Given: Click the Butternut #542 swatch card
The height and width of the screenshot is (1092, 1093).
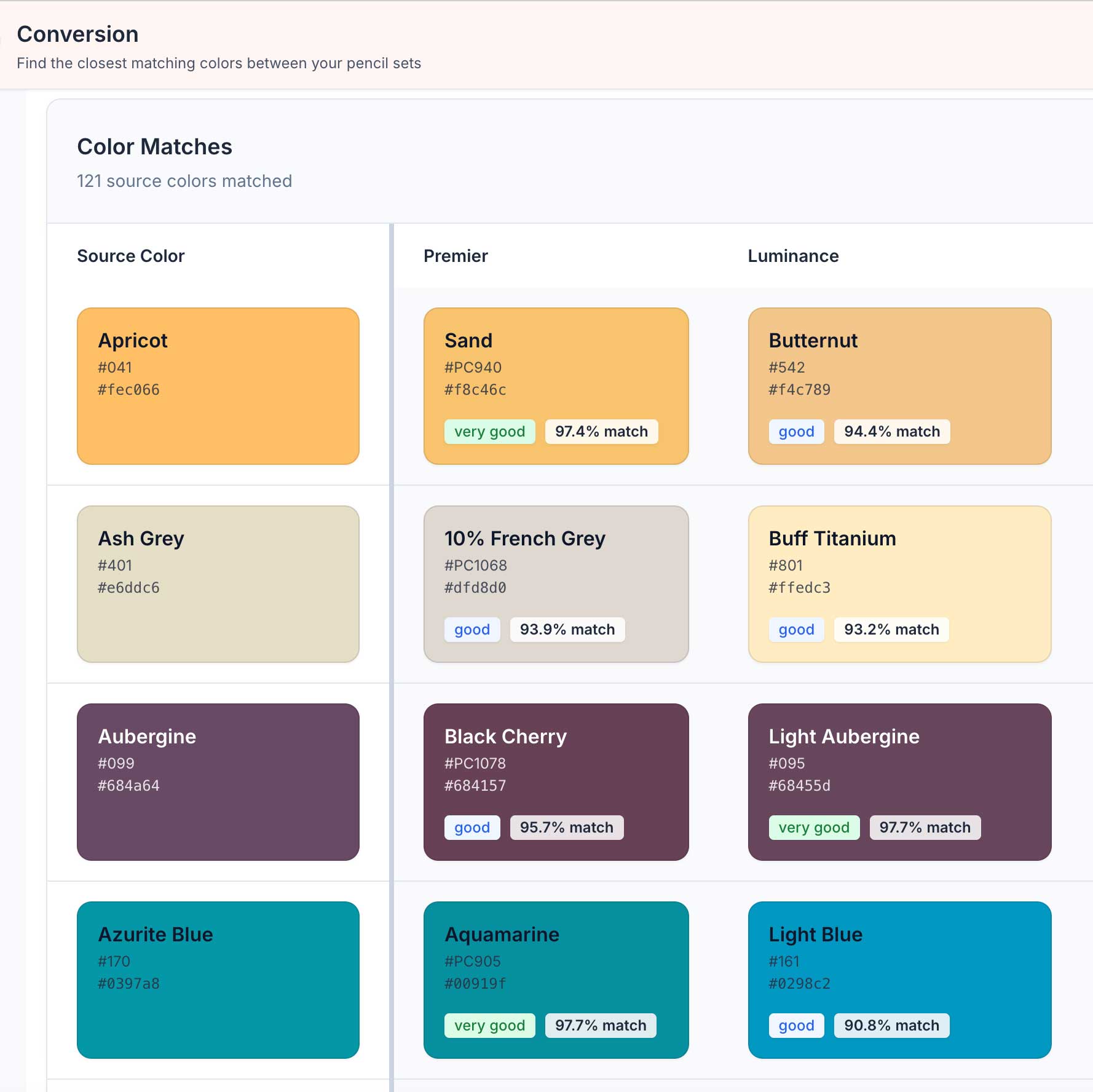Looking at the screenshot, I should (x=900, y=386).
